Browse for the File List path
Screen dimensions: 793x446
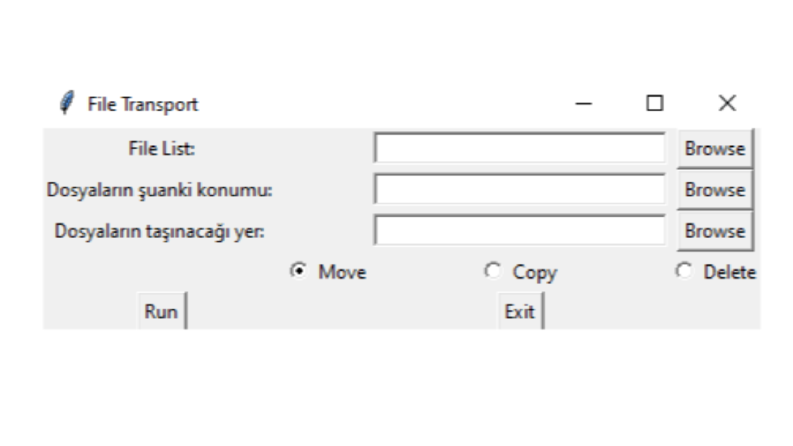click(715, 149)
